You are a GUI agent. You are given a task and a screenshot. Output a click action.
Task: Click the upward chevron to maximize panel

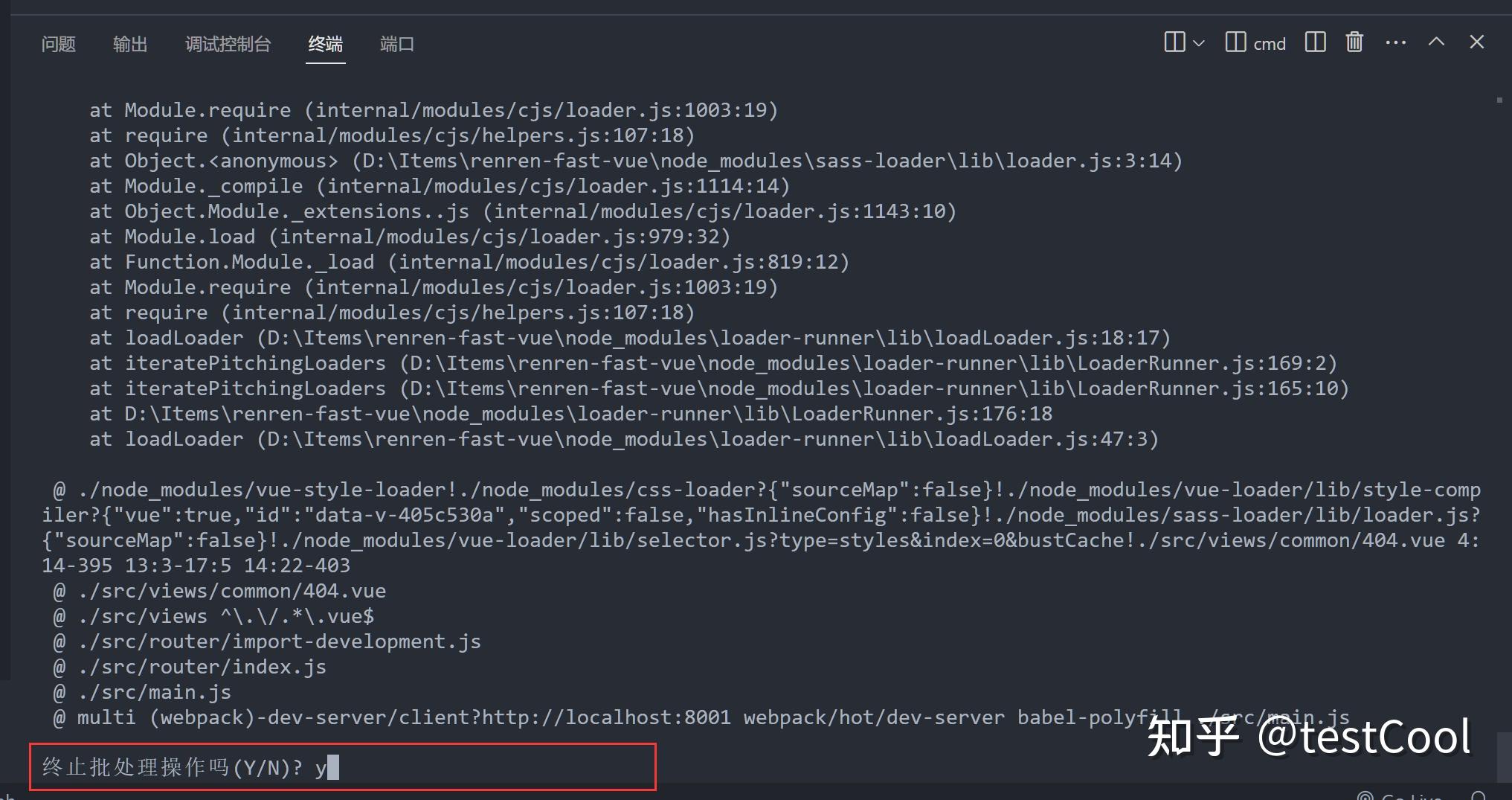click(x=1436, y=42)
